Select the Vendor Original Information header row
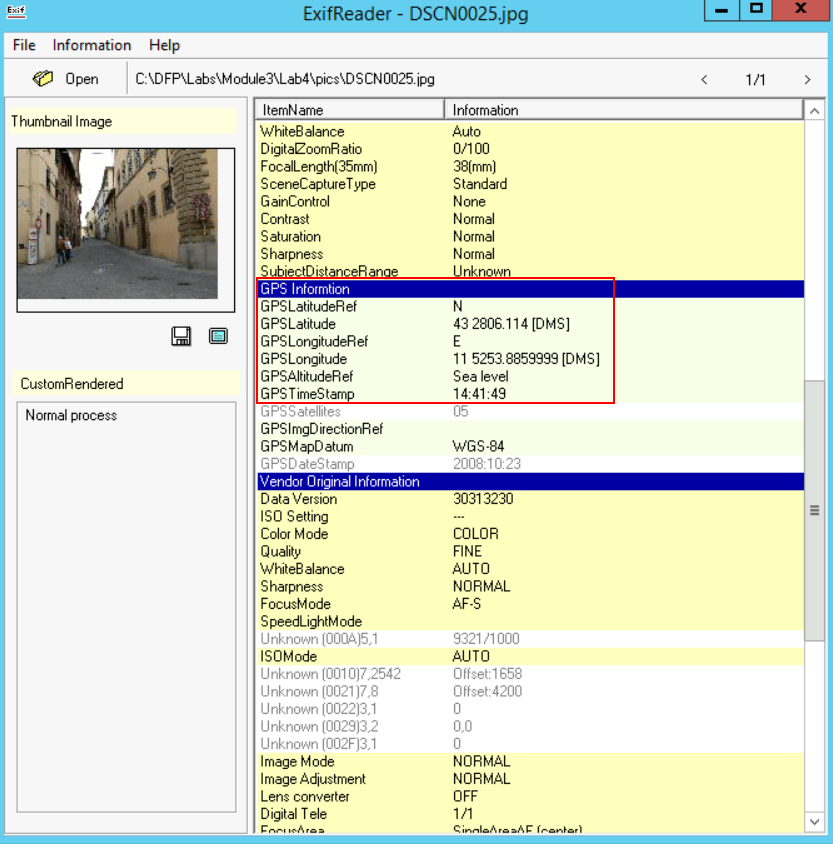833x844 pixels. click(x=530, y=481)
